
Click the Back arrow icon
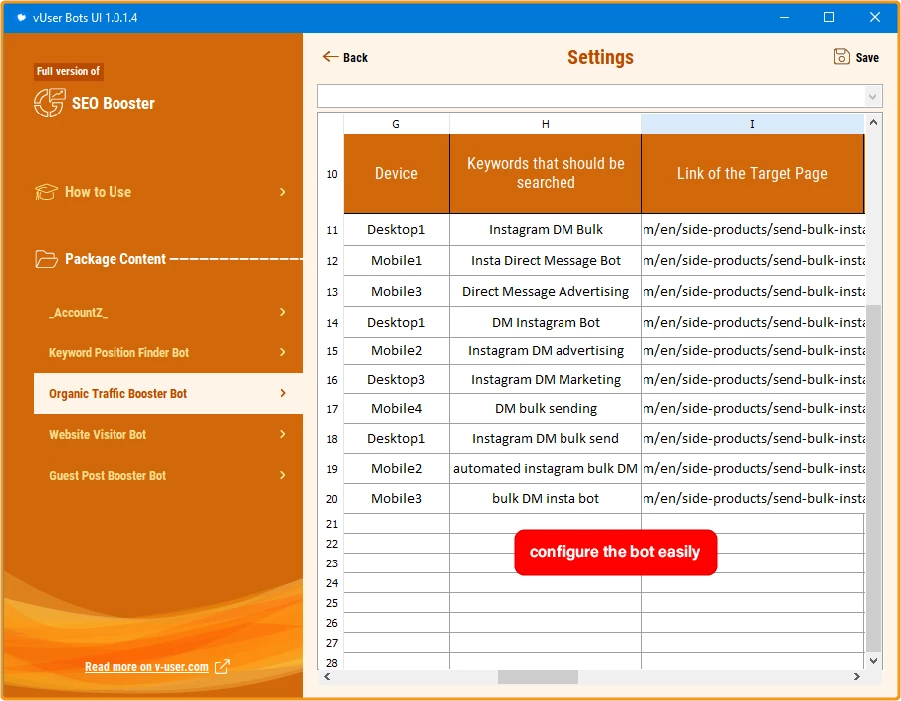330,56
